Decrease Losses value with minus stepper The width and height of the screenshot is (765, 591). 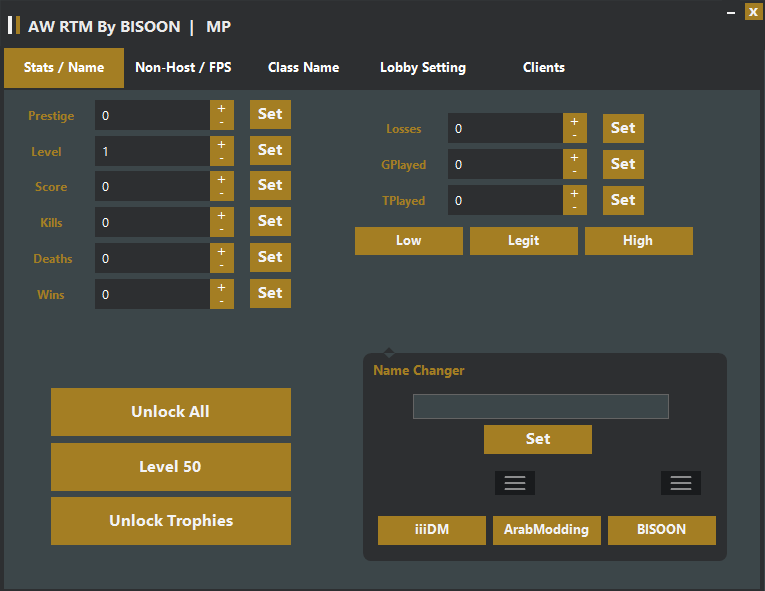(575, 136)
